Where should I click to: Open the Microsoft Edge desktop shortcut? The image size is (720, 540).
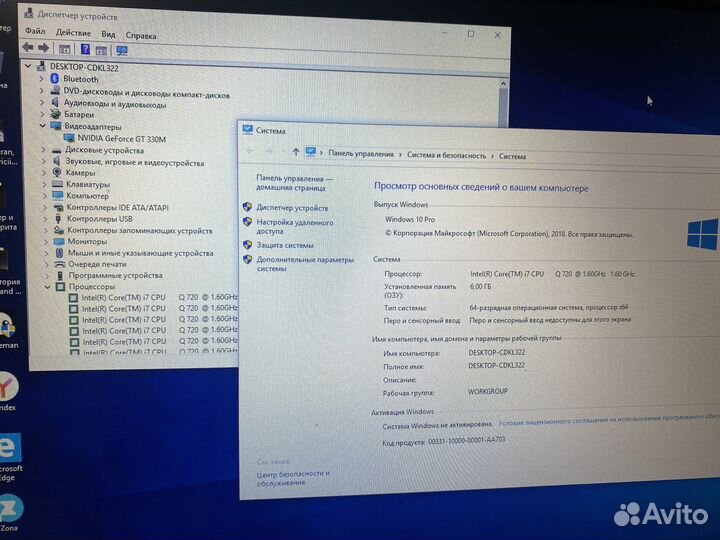tap(10, 456)
